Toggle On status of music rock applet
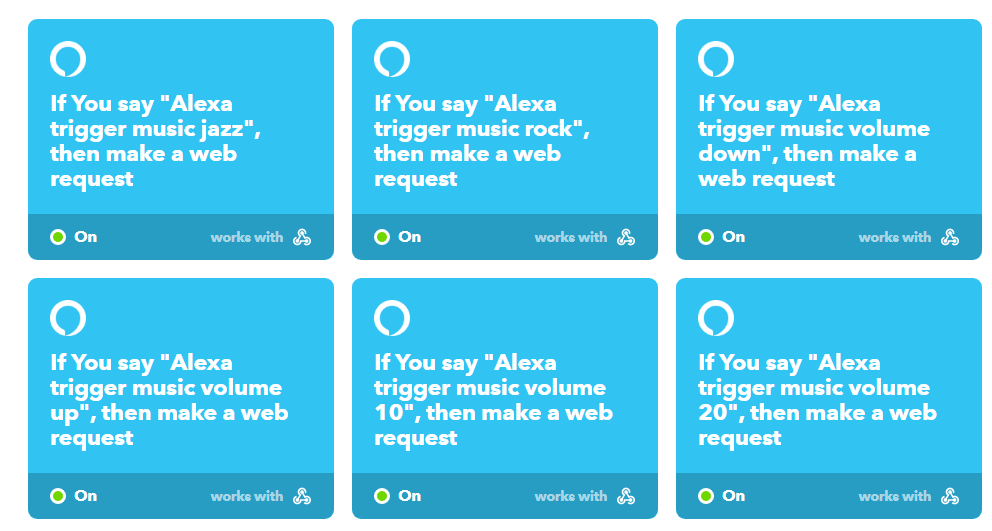 click(x=397, y=237)
